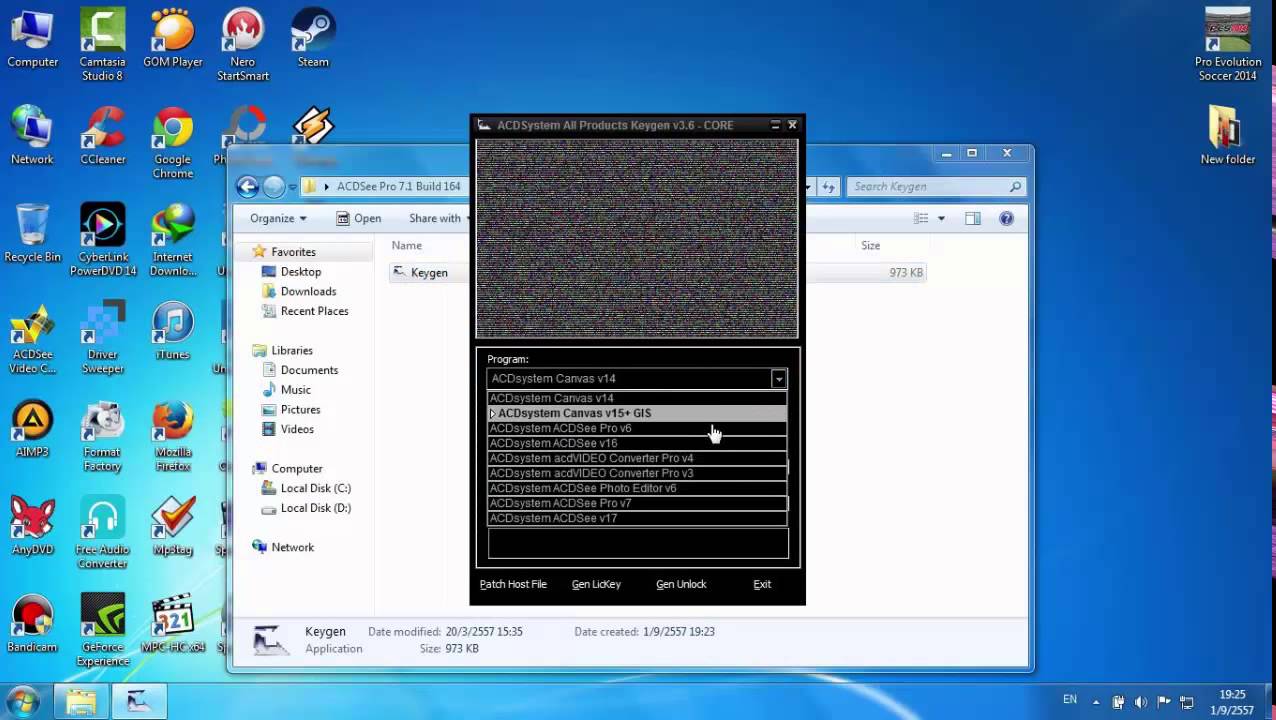1276x720 pixels.
Task: Click the Gen LicKey button
Action: click(596, 584)
